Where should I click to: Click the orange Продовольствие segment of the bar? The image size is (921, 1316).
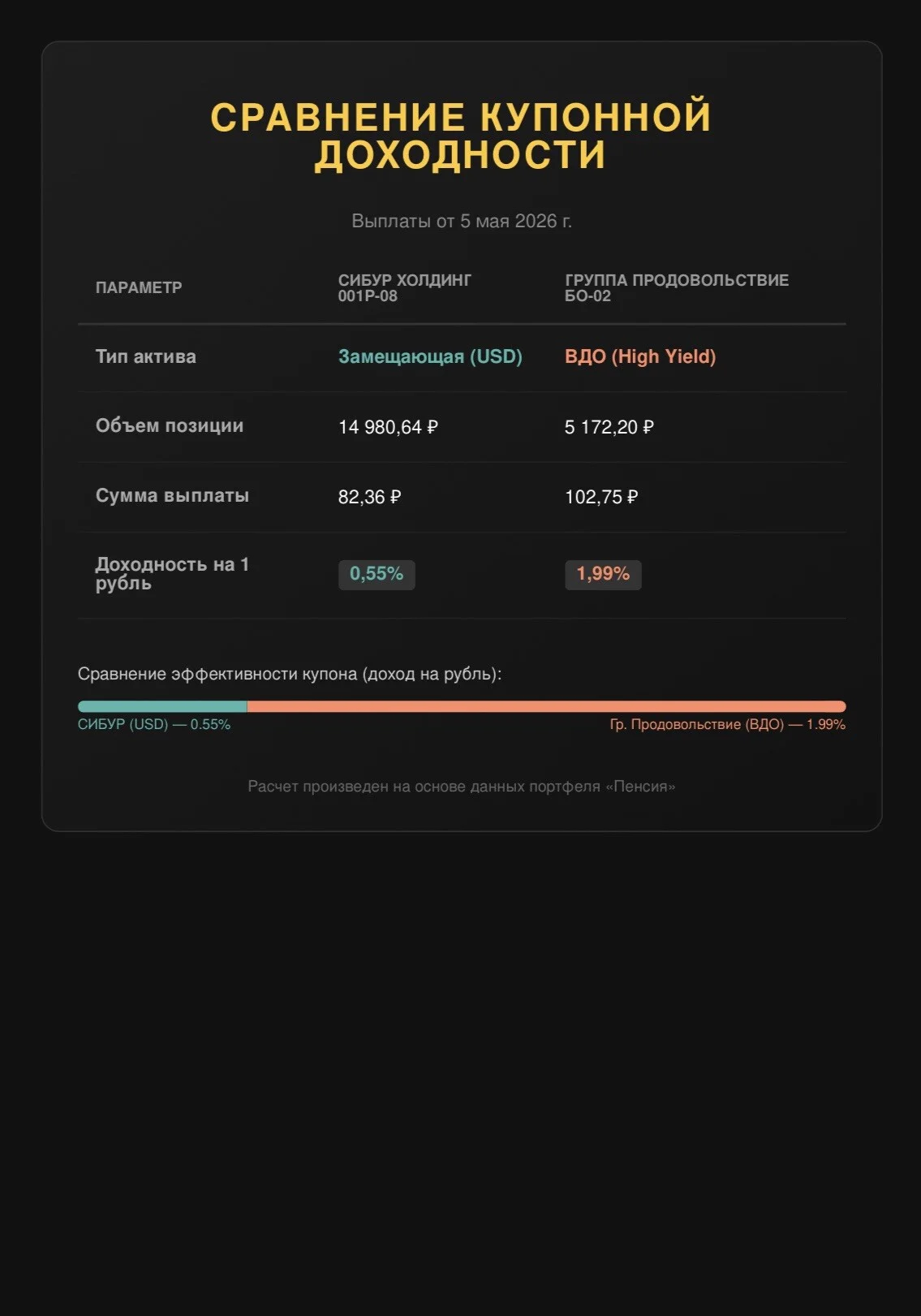tap(546, 706)
